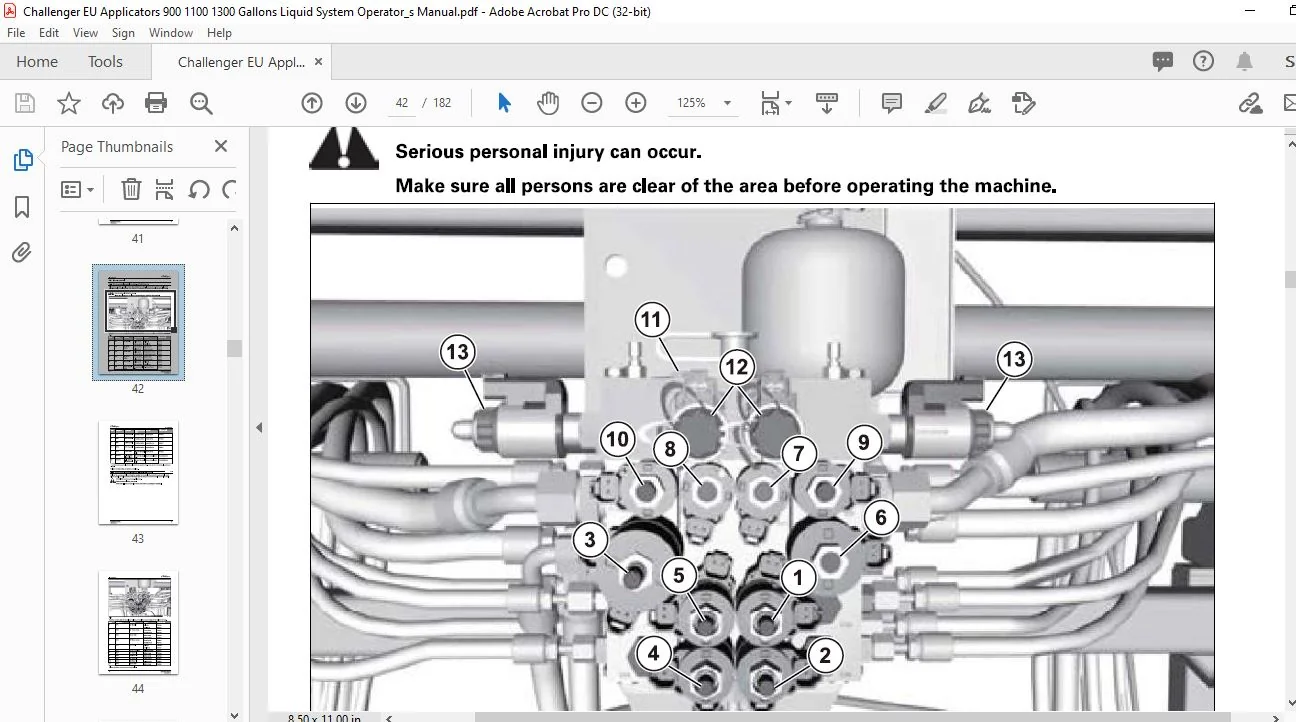Collapse the navigation pane with the left arrow
Screen dimensions: 1296x722
259,427
